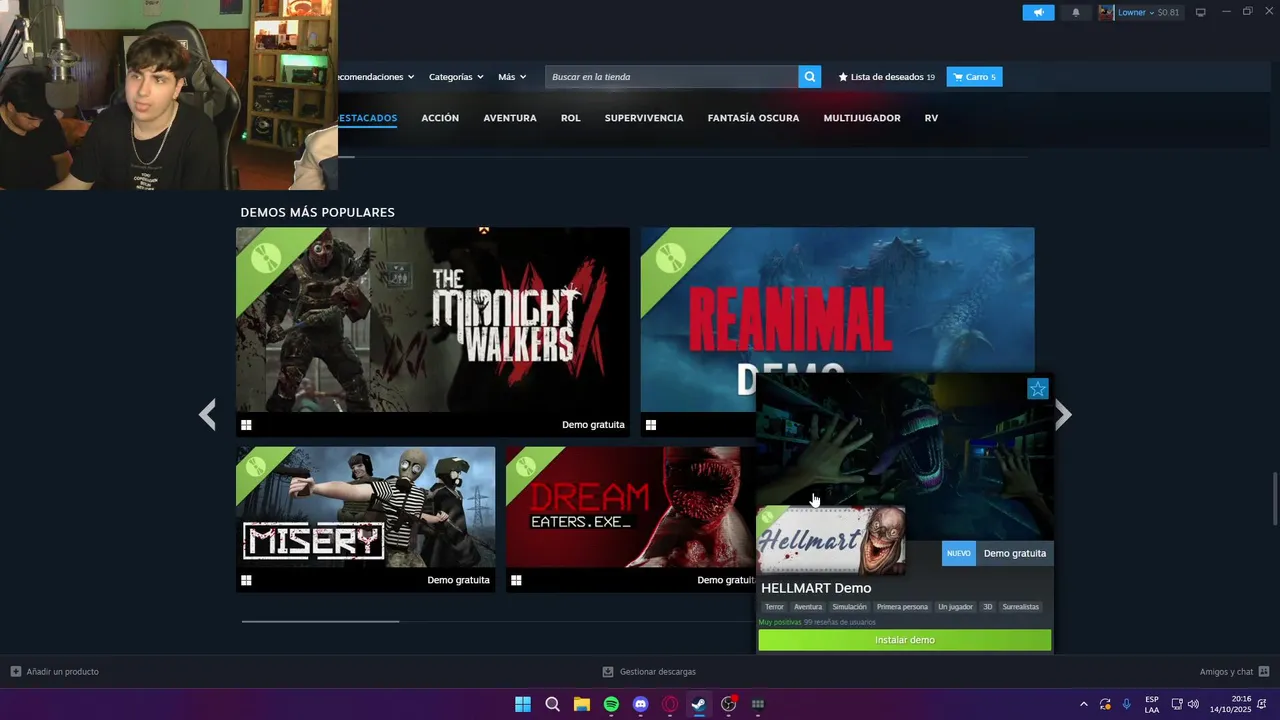Select the Multijugador tab
Image resolution: width=1280 pixels, height=720 pixels.
pyautogui.click(x=862, y=118)
